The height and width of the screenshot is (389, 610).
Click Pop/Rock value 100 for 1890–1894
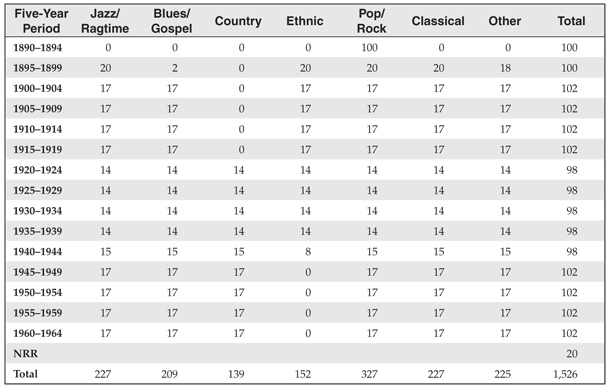click(370, 47)
